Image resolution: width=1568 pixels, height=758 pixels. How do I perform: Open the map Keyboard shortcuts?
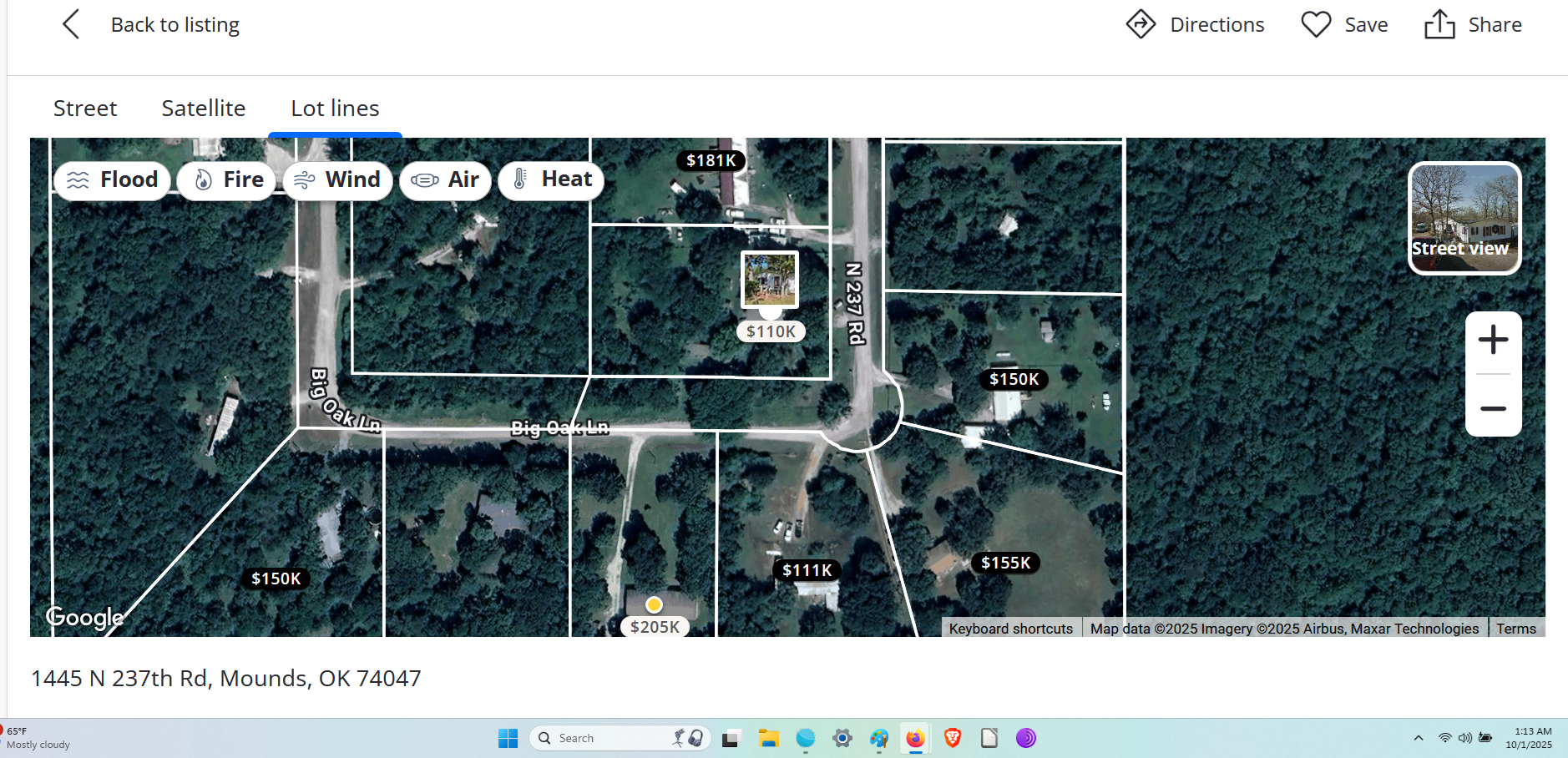(x=1010, y=629)
